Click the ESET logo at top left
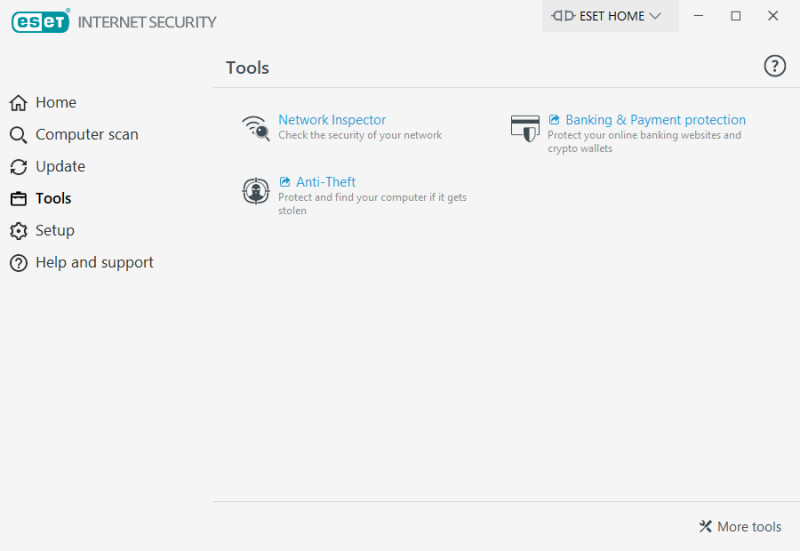 (41, 21)
